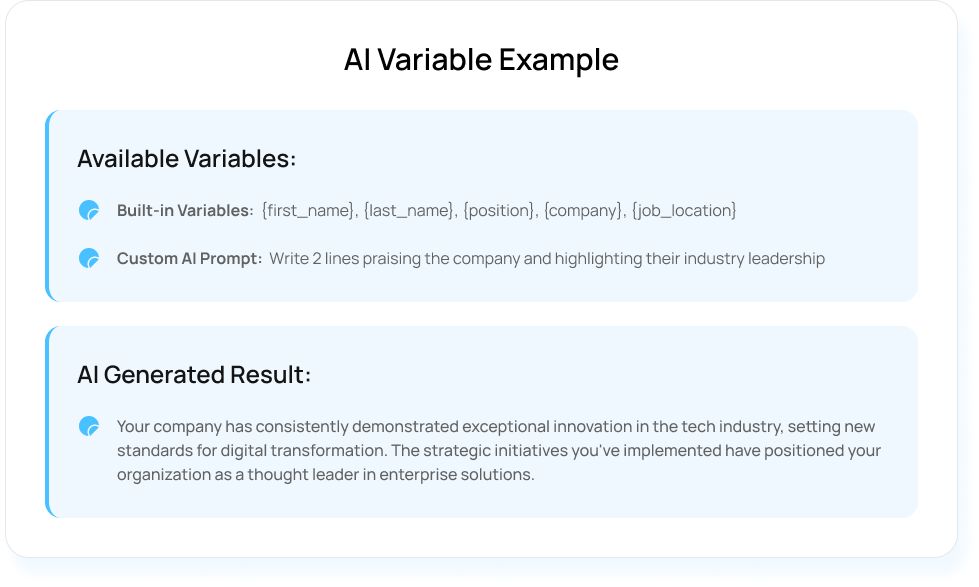Click the "AI Generated Result:" heading

[194, 375]
